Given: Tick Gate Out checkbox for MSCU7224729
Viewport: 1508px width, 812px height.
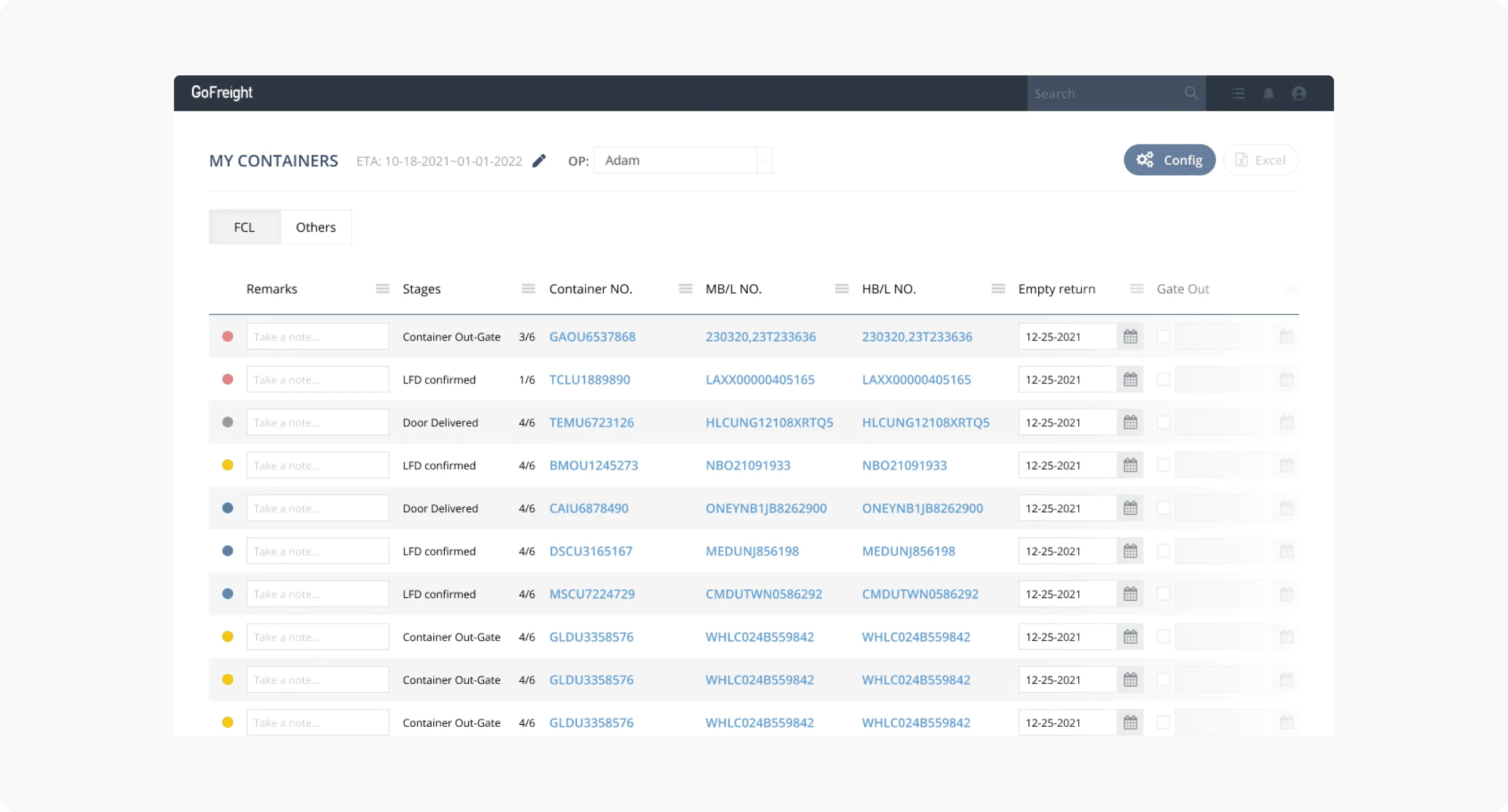Looking at the screenshot, I should (x=1163, y=594).
